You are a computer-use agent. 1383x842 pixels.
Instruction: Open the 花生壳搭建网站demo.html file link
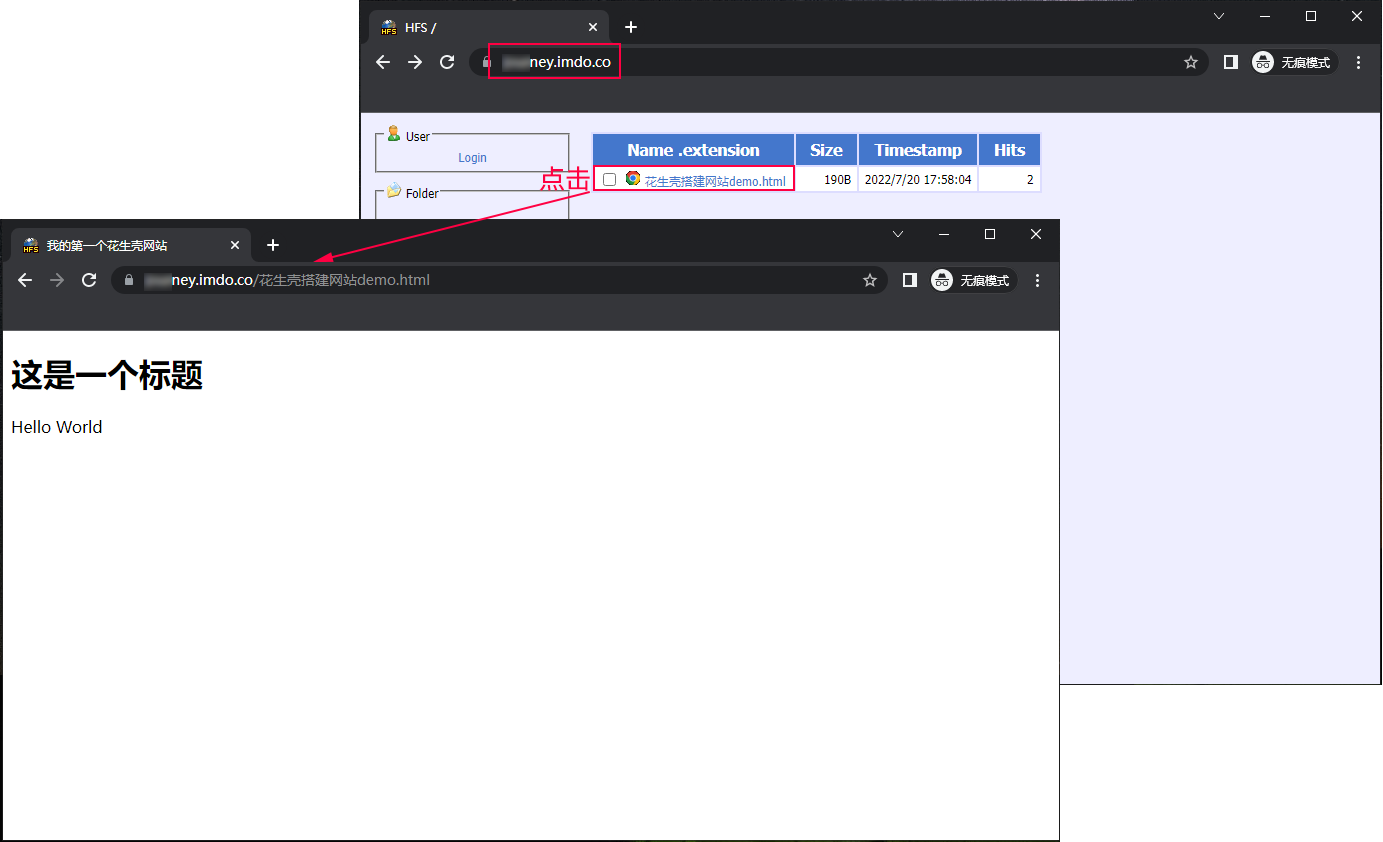(714, 181)
